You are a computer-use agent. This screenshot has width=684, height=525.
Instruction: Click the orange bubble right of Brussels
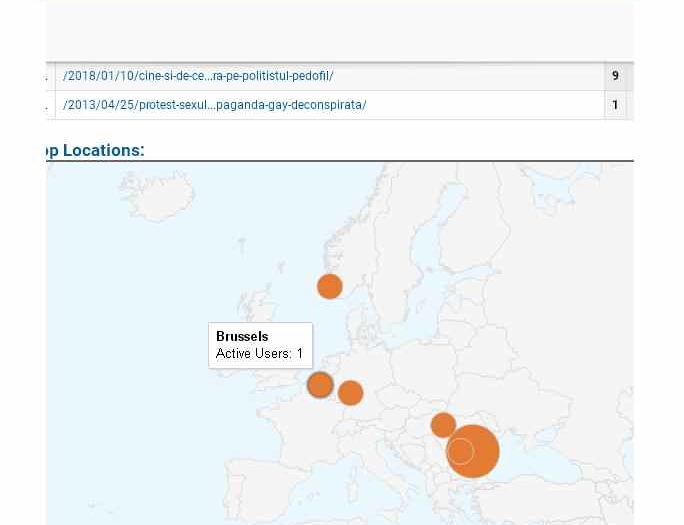click(350, 393)
